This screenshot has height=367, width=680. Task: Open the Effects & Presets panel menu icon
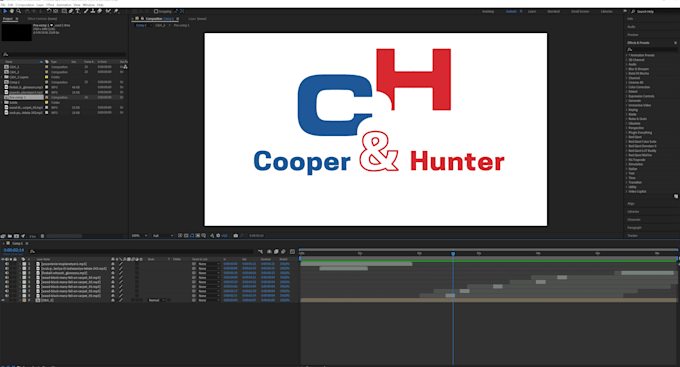[x=675, y=43]
